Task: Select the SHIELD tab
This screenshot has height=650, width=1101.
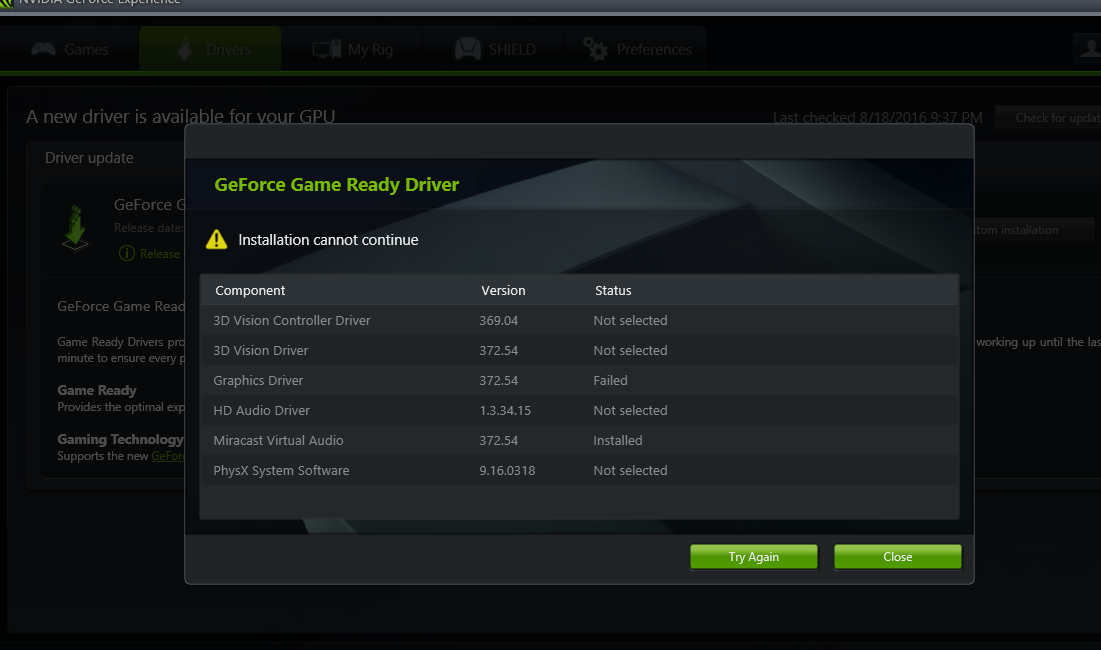Action: pyautogui.click(x=494, y=49)
